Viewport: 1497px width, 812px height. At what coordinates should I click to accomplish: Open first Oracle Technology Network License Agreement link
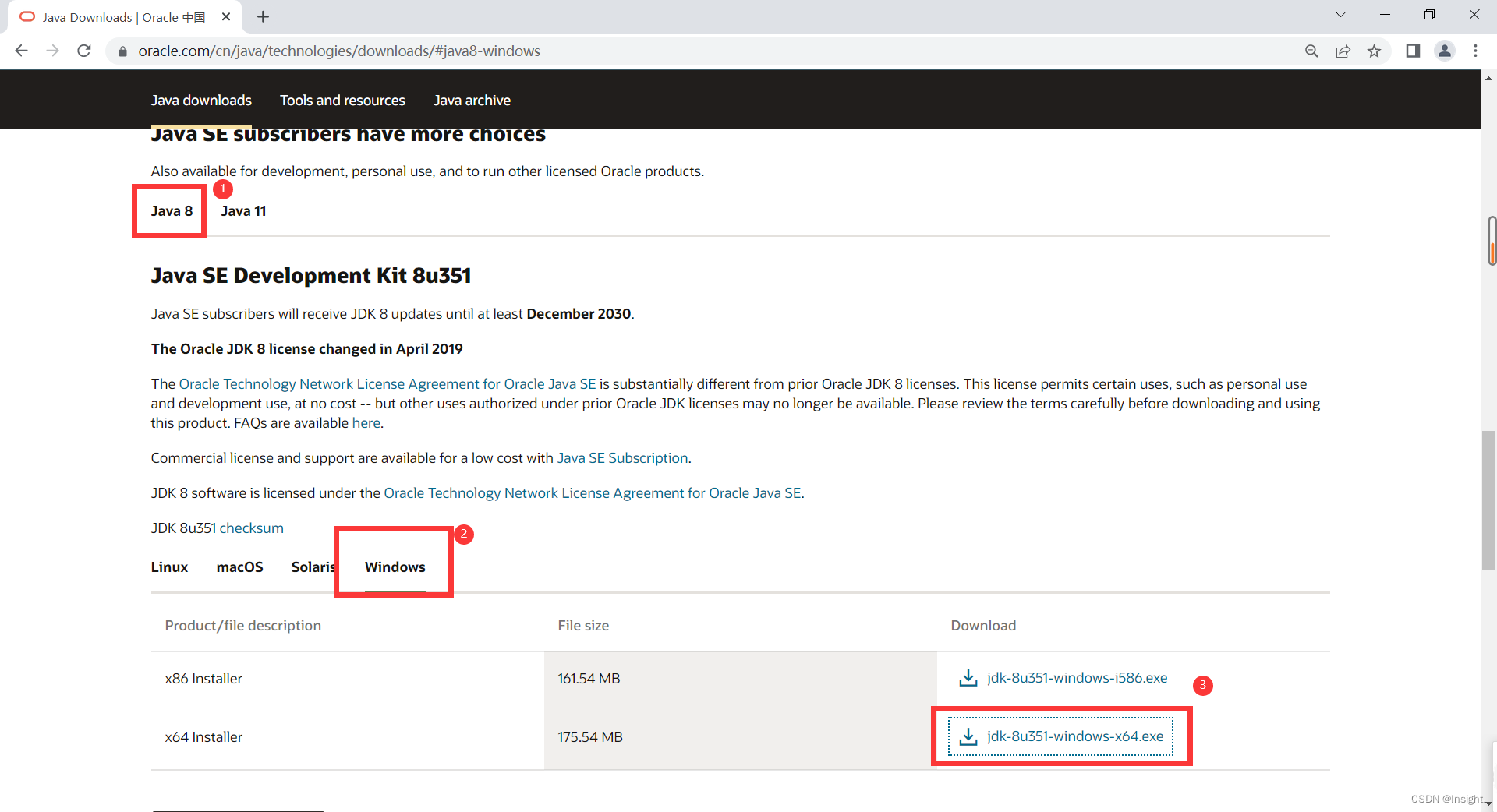coord(388,384)
